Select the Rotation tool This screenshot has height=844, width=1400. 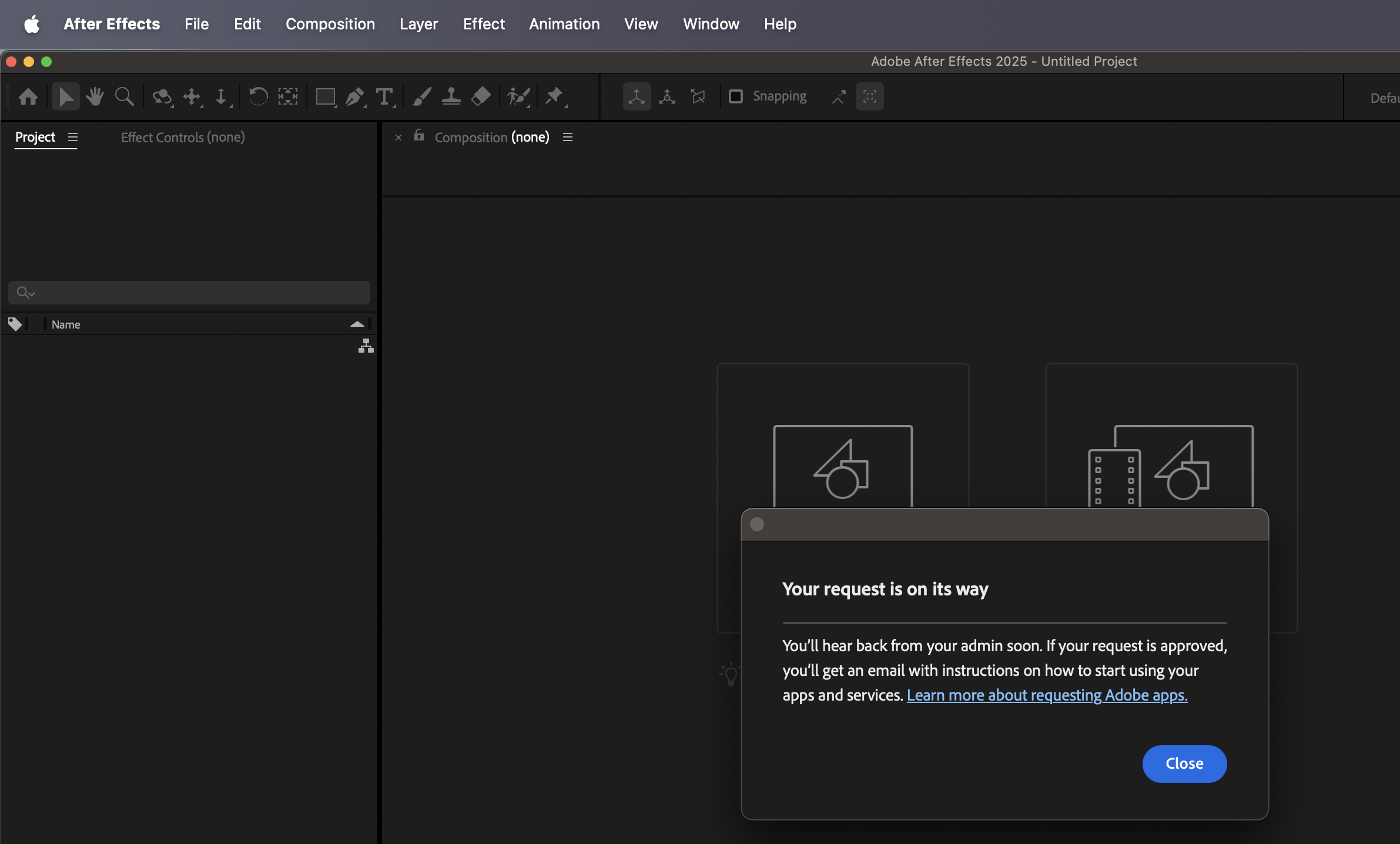click(258, 96)
